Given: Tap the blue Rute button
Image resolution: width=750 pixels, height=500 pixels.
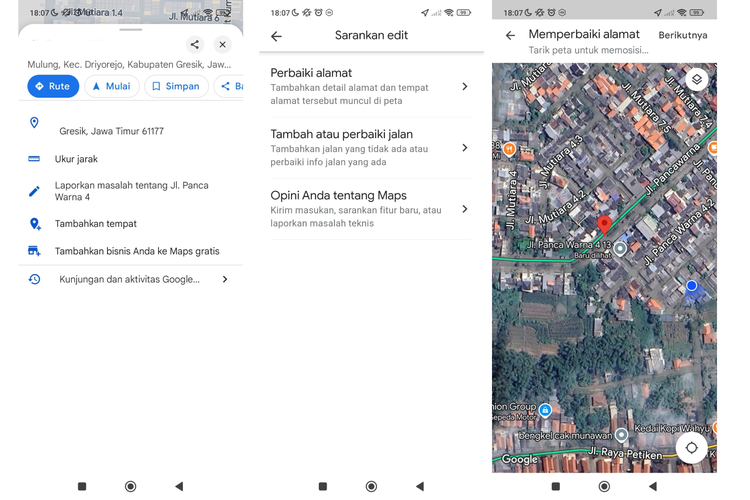Looking at the screenshot, I should [53, 86].
